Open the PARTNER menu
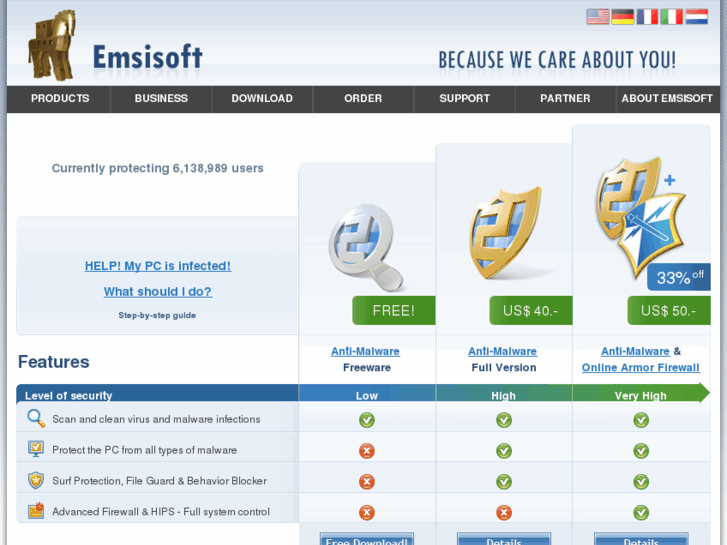The image size is (727, 545). click(565, 98)
